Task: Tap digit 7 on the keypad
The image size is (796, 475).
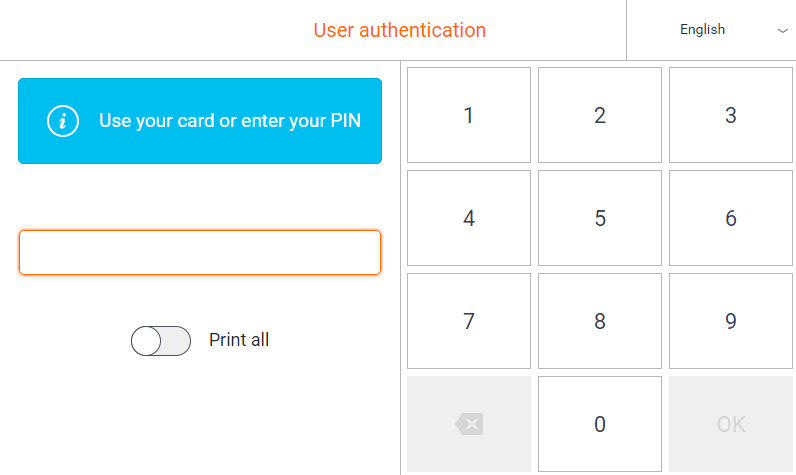Action: [469, 321]
